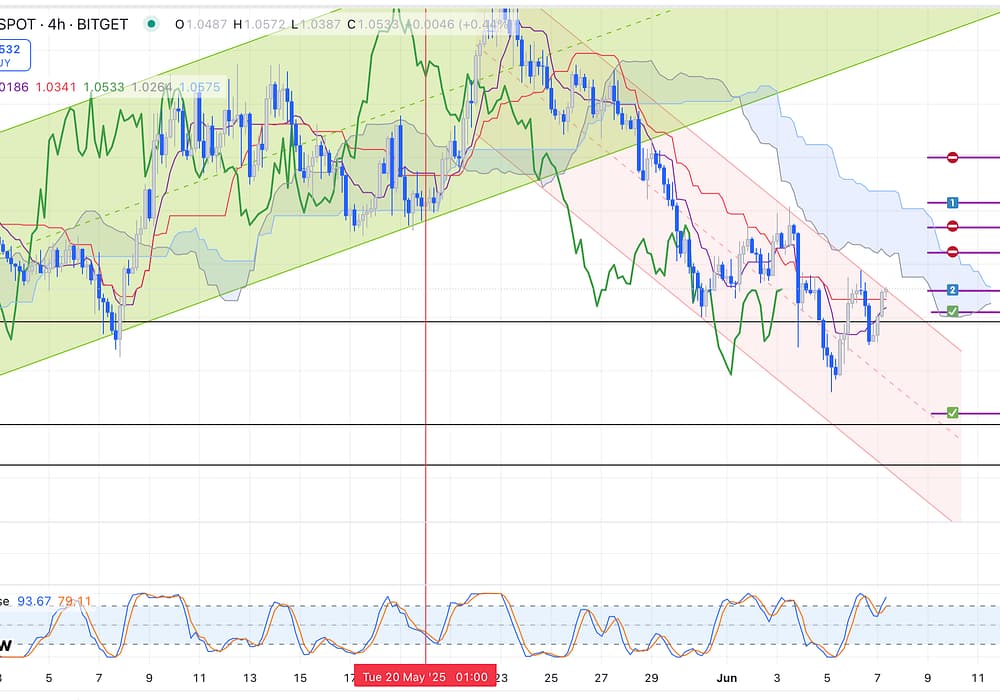This screenshot has width=1000, height=700.
Task: Select the red no-entry marker just below marker 1
Action: [x=953, y=227]
